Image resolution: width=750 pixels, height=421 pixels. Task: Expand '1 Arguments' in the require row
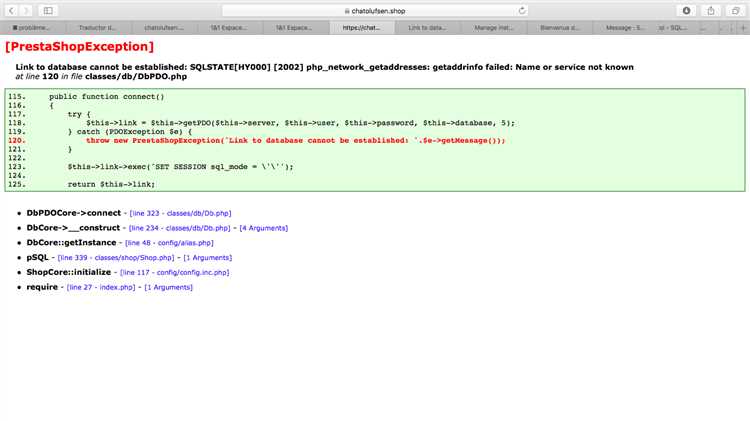(x=168, y=288)
